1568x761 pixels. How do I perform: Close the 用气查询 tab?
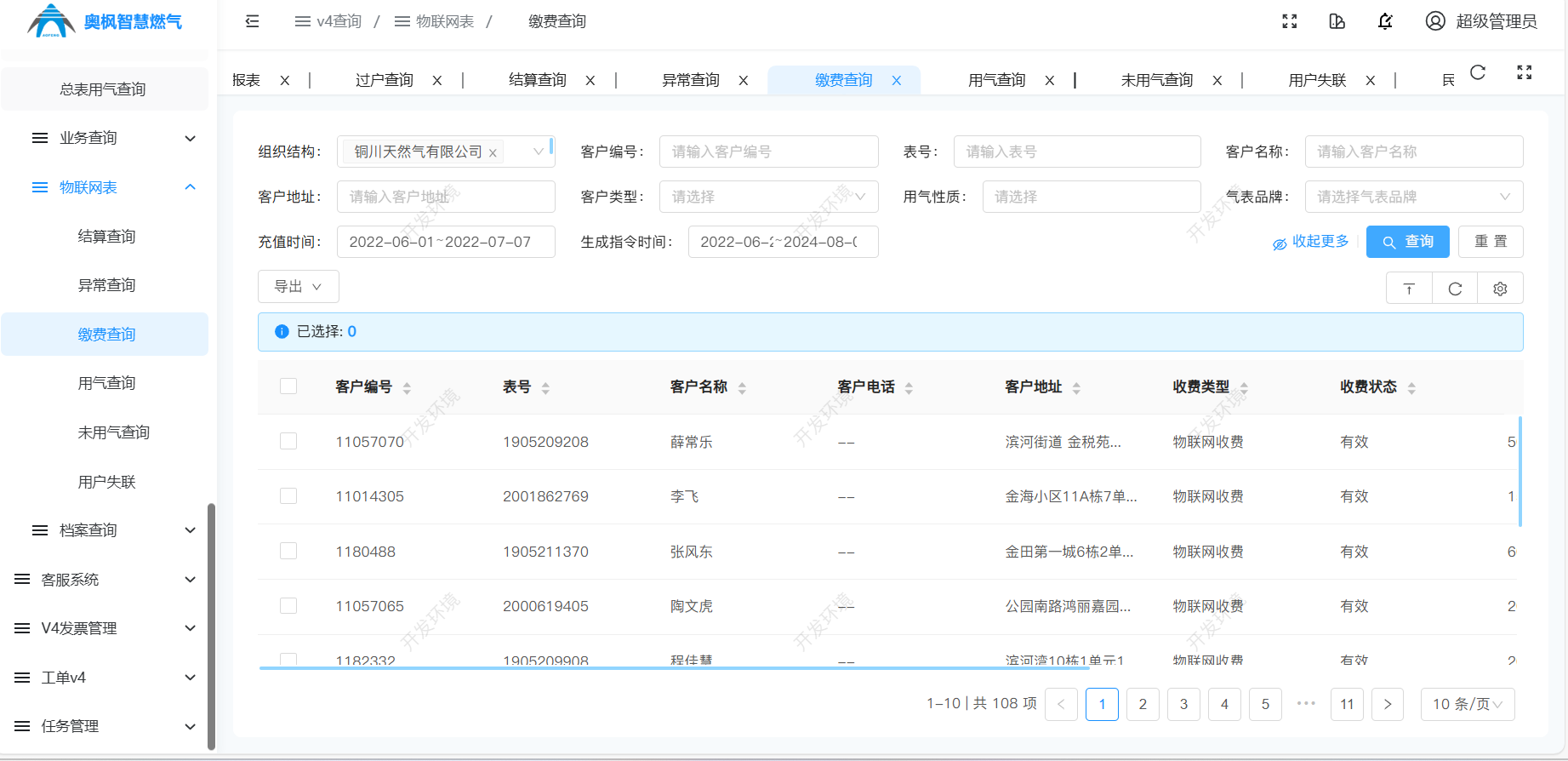(x=1050, y=80)
